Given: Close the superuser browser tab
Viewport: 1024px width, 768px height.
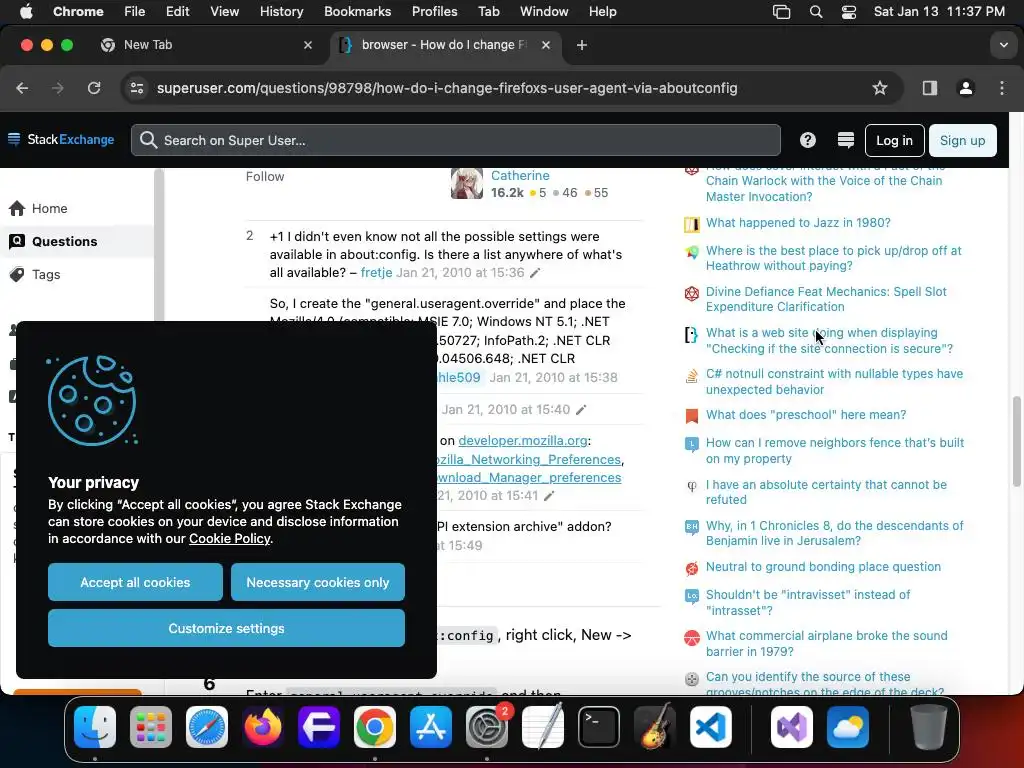Looking at the screenshot, I should (546, 45).
